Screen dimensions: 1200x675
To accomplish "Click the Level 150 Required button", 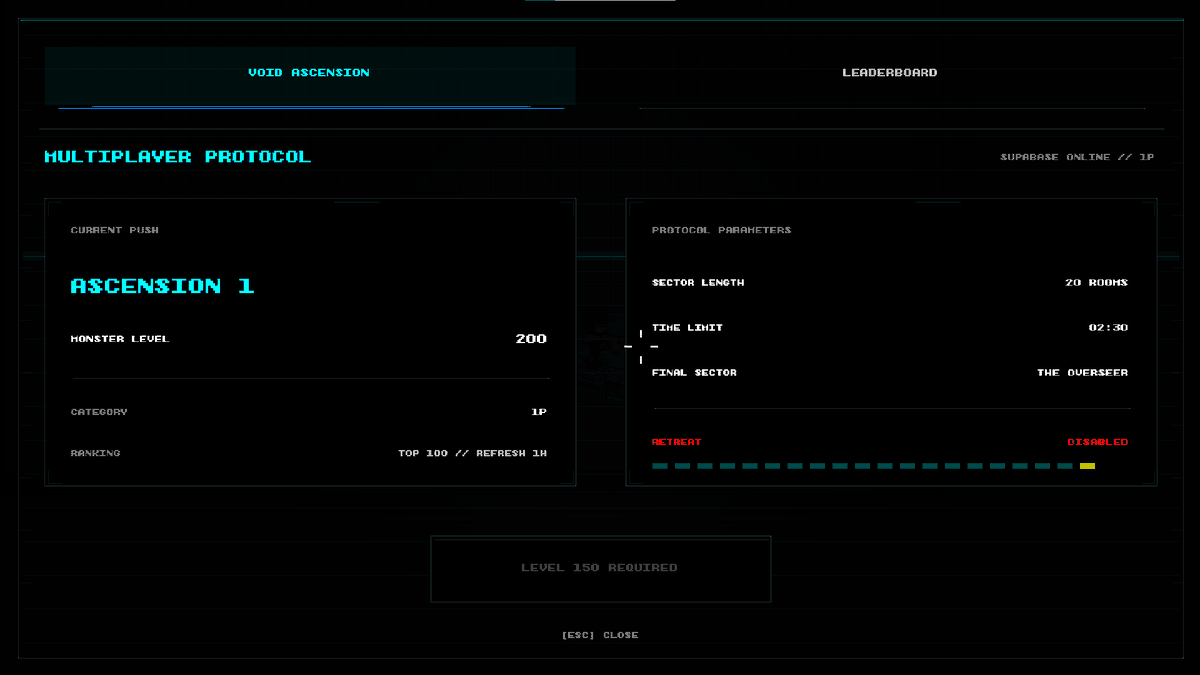I will pyautogui.click(x=600, y=568).
